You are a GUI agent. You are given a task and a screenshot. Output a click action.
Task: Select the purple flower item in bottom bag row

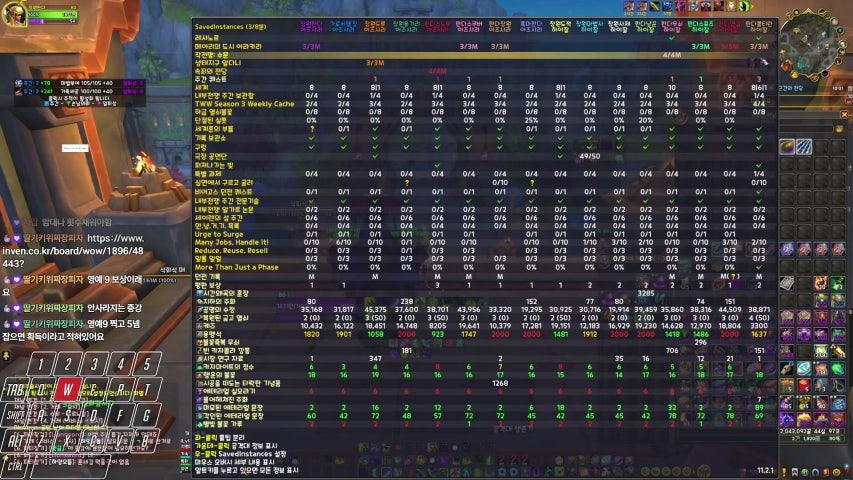[787, 419]
